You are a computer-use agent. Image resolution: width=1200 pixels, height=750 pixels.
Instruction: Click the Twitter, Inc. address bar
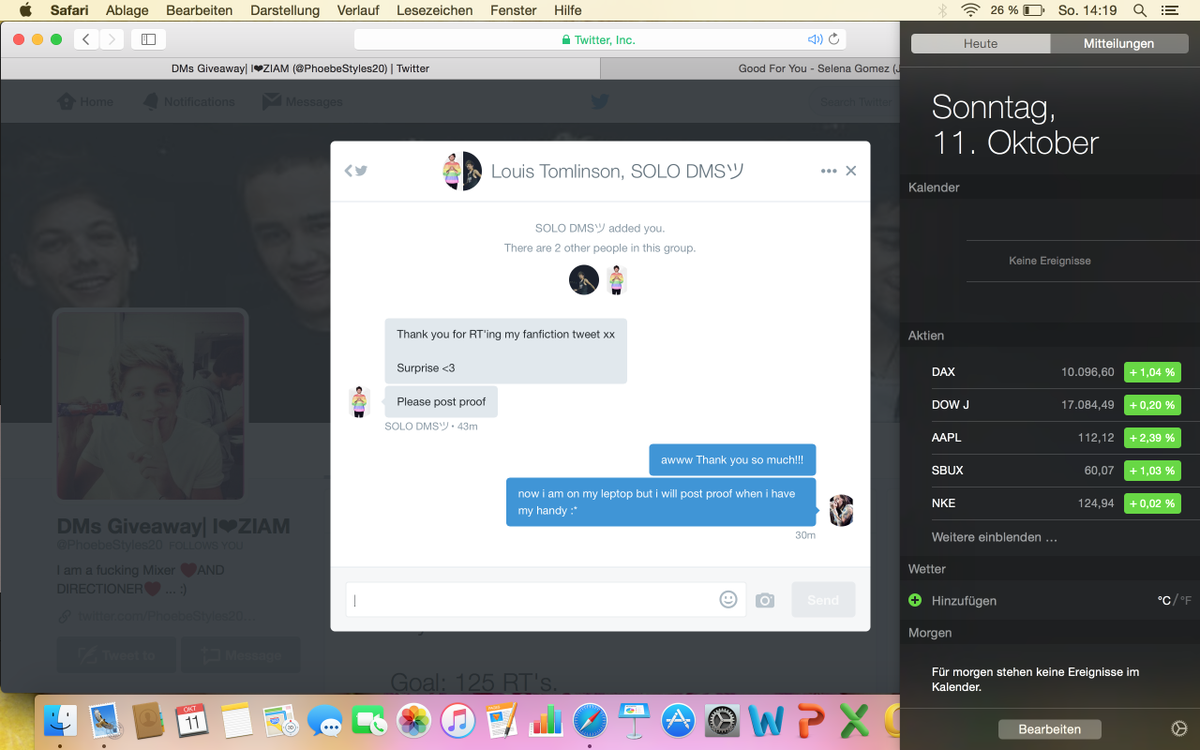(x=600, y=40)
